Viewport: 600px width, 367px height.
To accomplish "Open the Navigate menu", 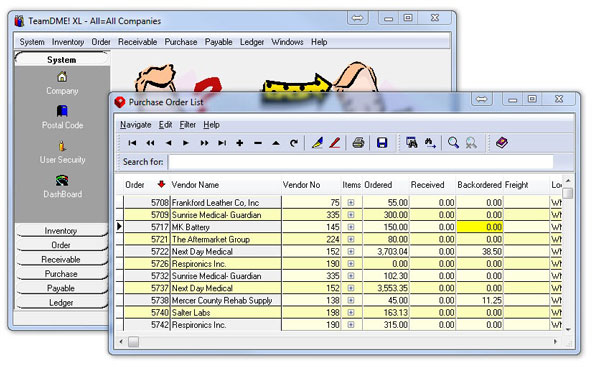I will (135, 125).
